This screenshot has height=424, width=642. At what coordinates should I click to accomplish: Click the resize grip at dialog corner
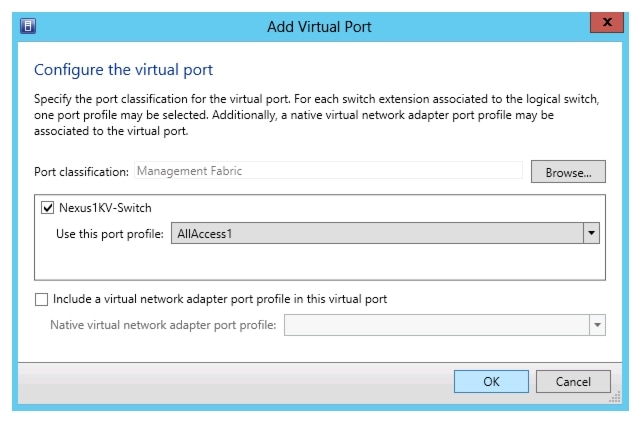[x=615, y=397]
